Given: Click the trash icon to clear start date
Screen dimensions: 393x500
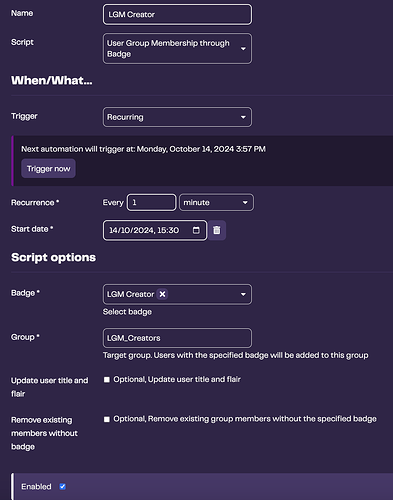Looking at the screenshot, I should click(x=217, y=230).
